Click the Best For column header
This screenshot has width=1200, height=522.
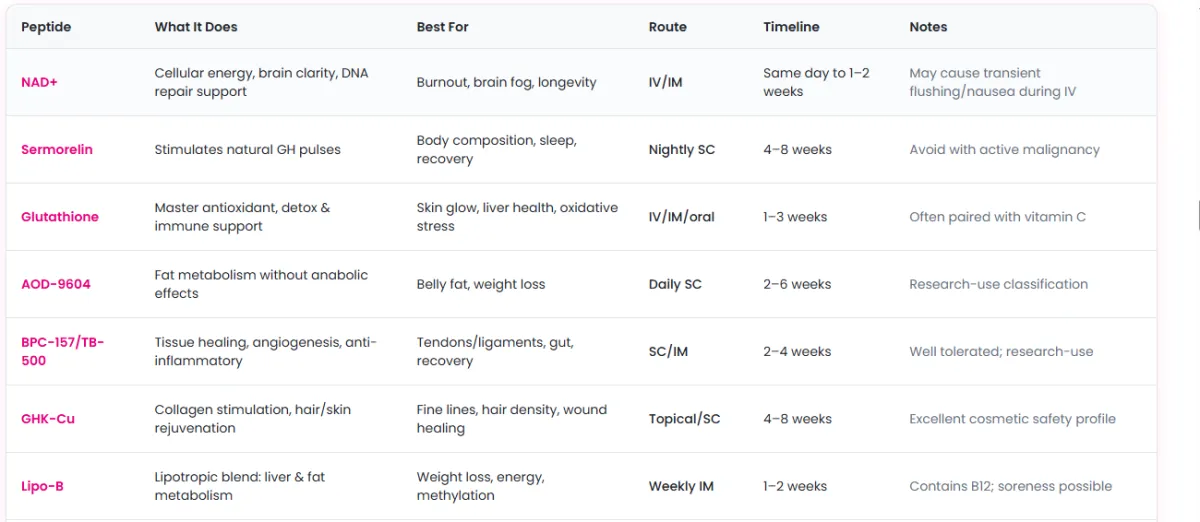tap(443, 27)
